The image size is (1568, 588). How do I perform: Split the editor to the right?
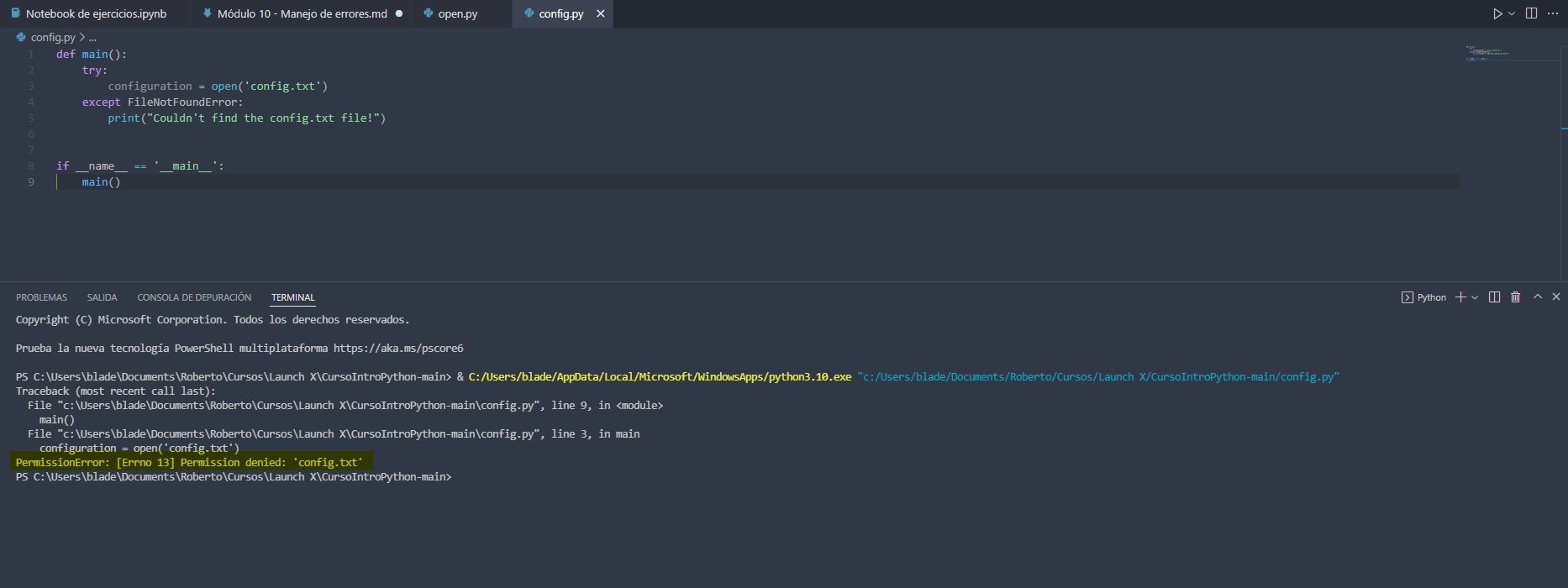(x=1531, y=13)
